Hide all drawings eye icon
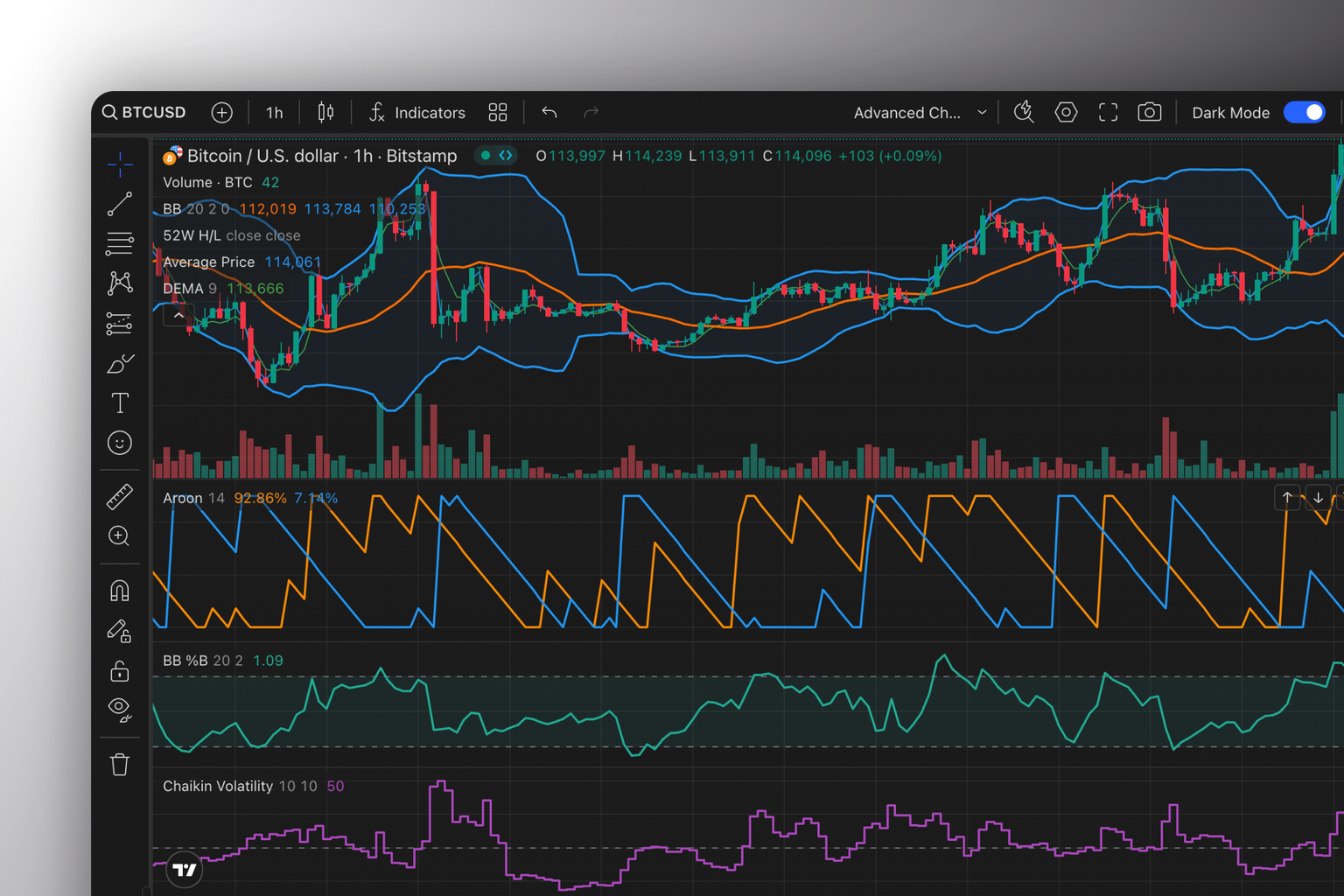Screen dimensions: 1344x896 click(120, 709)
